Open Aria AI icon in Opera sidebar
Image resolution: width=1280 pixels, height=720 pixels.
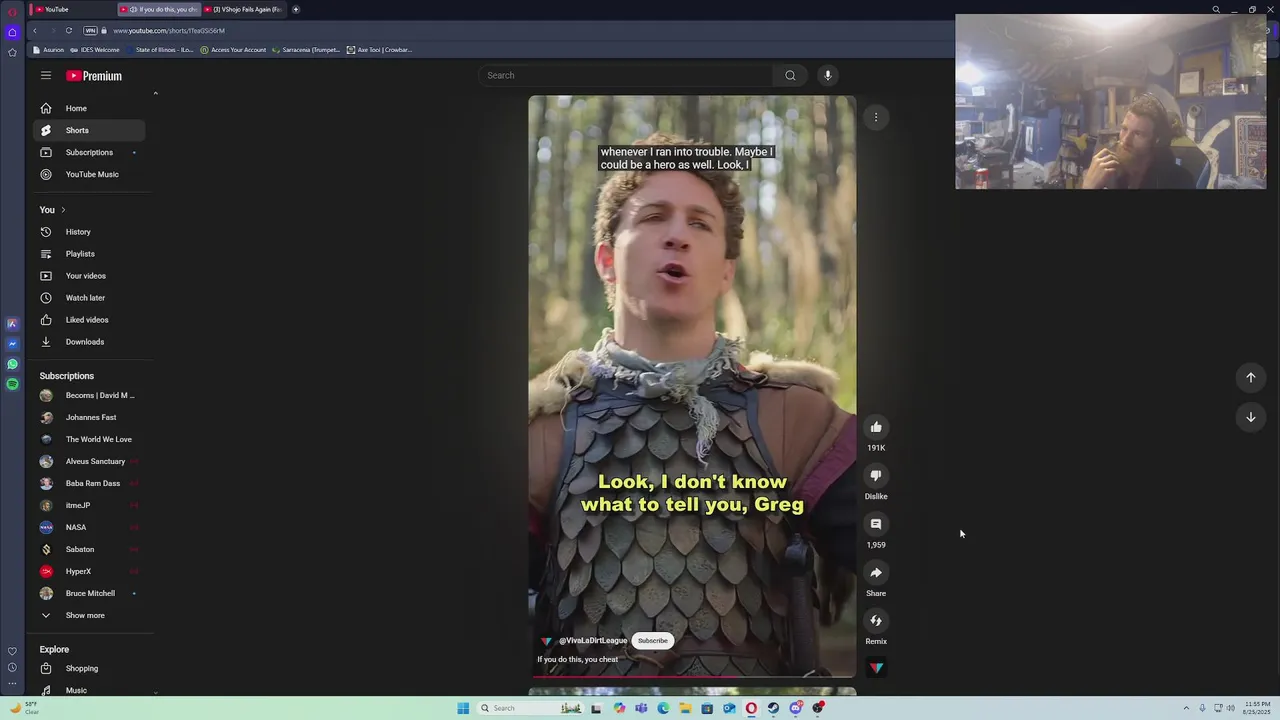12,324
